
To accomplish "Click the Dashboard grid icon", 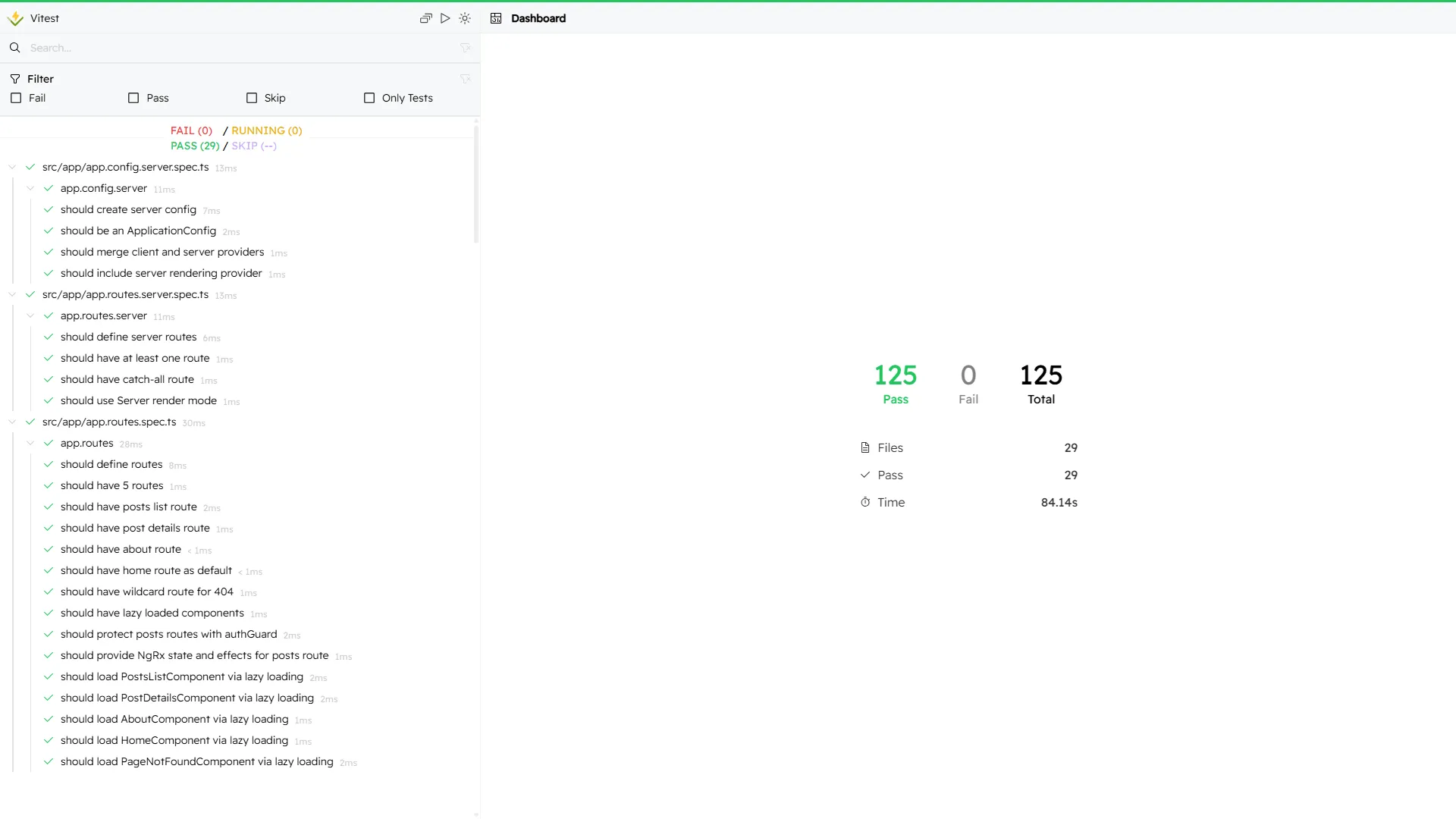I will pyautogui.click(x=496, y=18).
